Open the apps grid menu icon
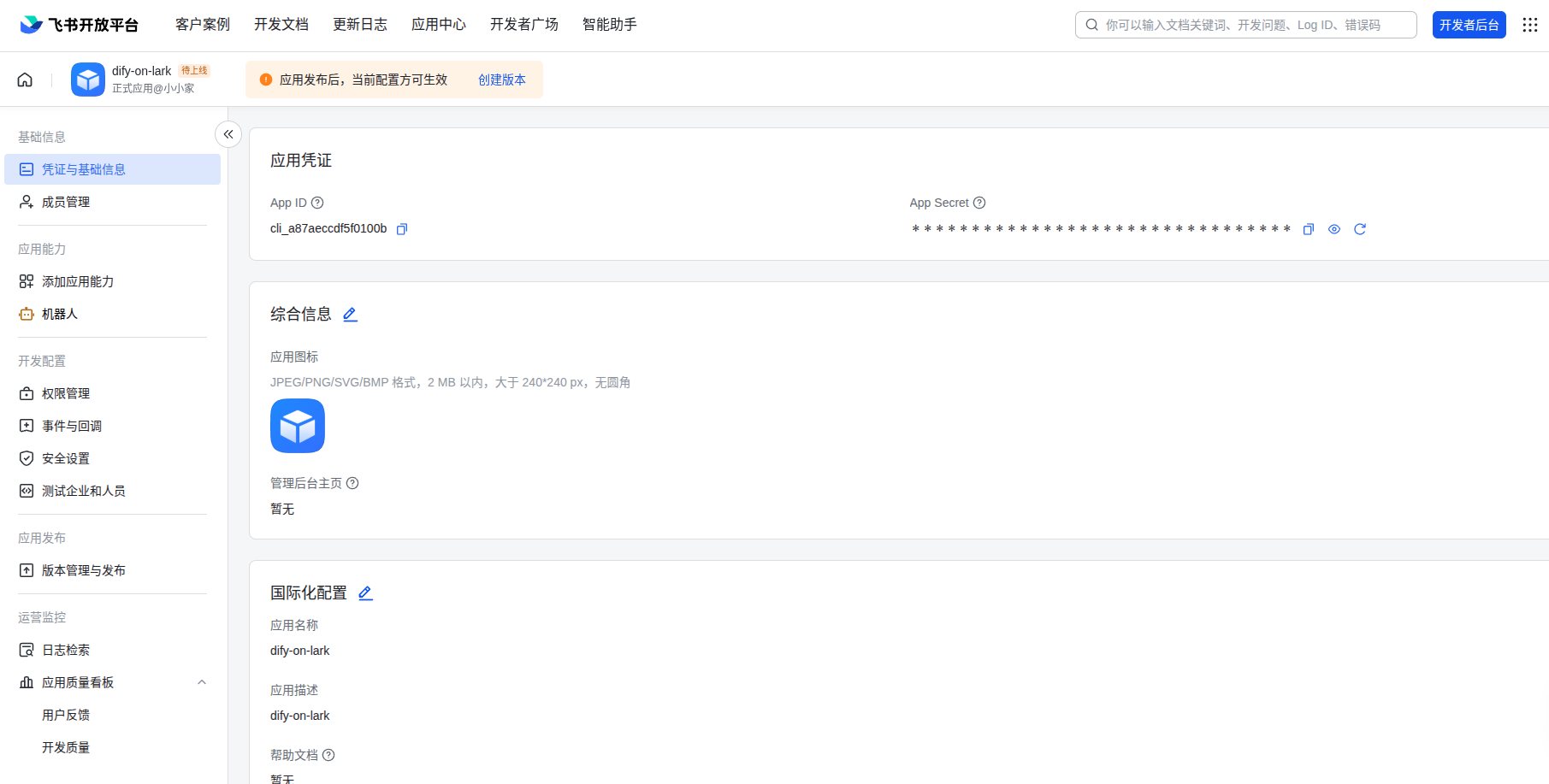Viewport: 1549px width, 784px height. click(1530, 25)
